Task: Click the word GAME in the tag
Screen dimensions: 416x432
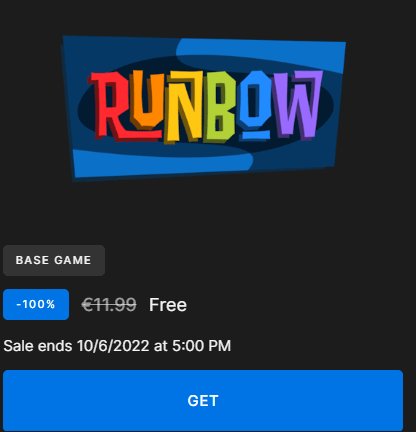Action: 72,260
